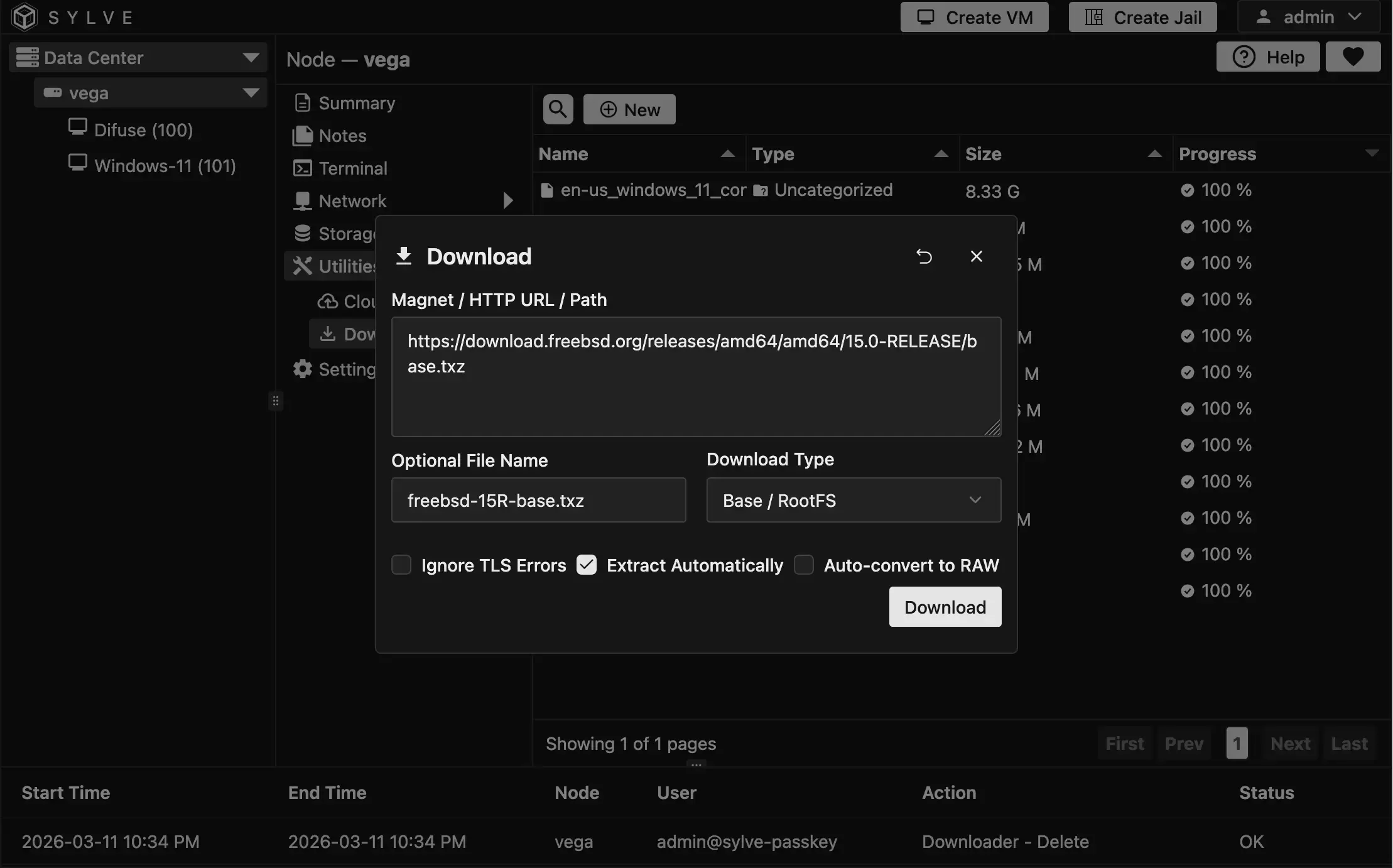Open the Download Type dropdown
Viewport: 1393px width, 868px height.
pos(853,500)
